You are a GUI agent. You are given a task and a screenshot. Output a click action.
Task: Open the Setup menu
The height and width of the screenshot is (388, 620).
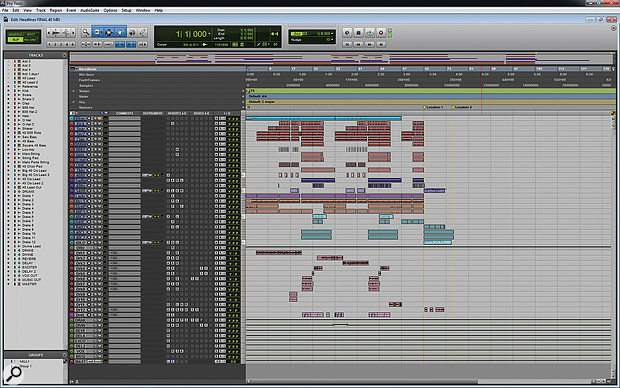[127, 10]
